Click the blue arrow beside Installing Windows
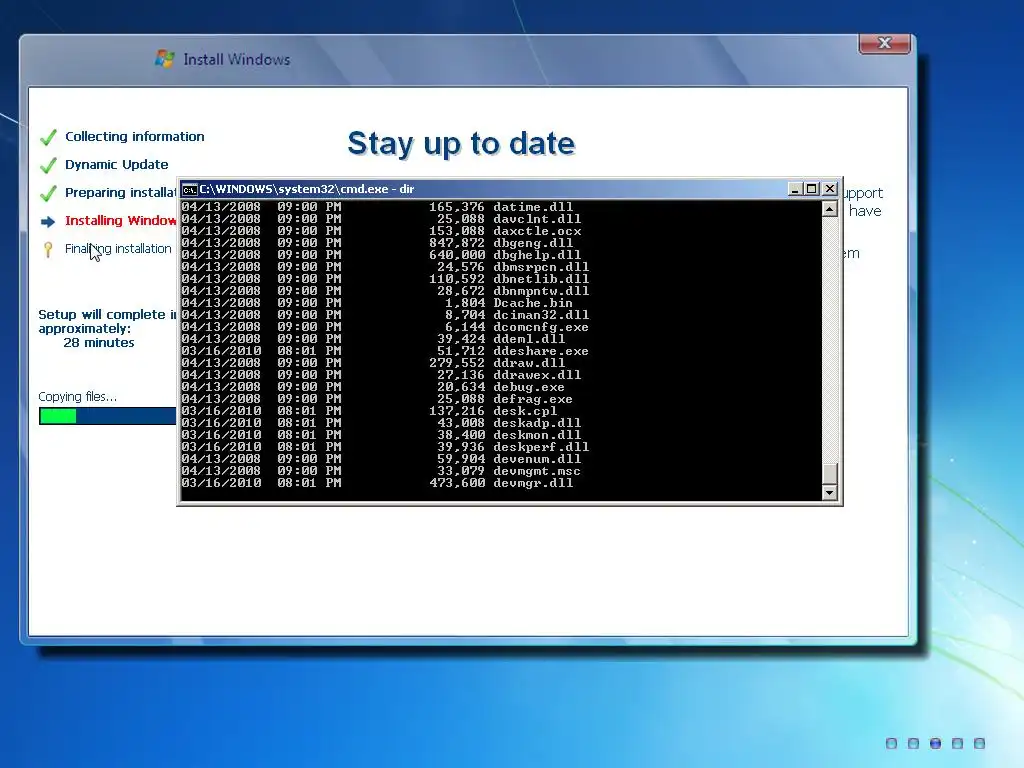 pyautogui.click(x=48, y=222)
